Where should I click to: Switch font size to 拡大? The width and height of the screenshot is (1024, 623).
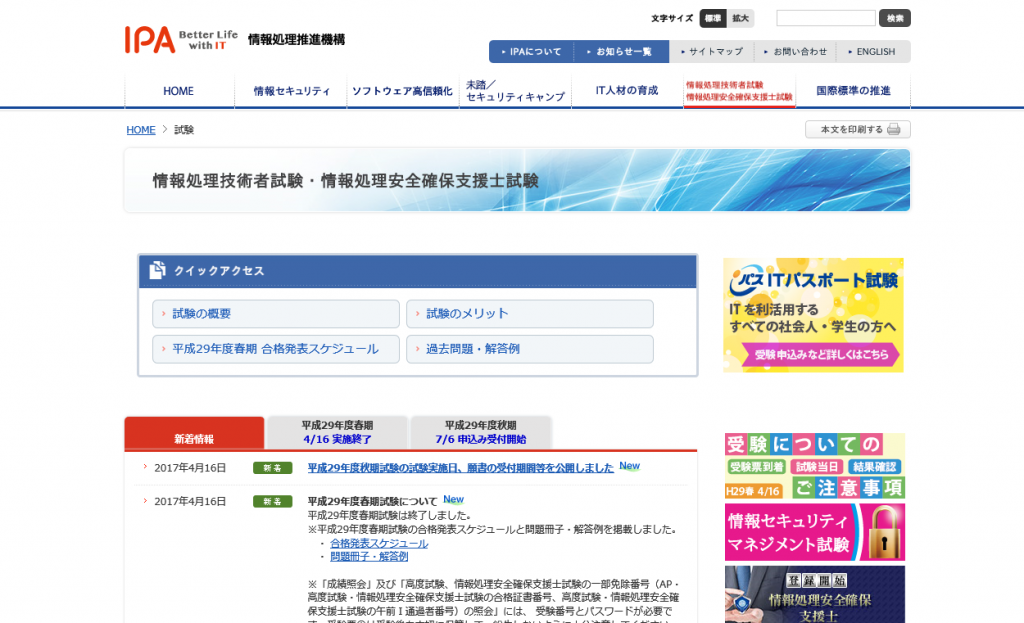tap(740, 18)
